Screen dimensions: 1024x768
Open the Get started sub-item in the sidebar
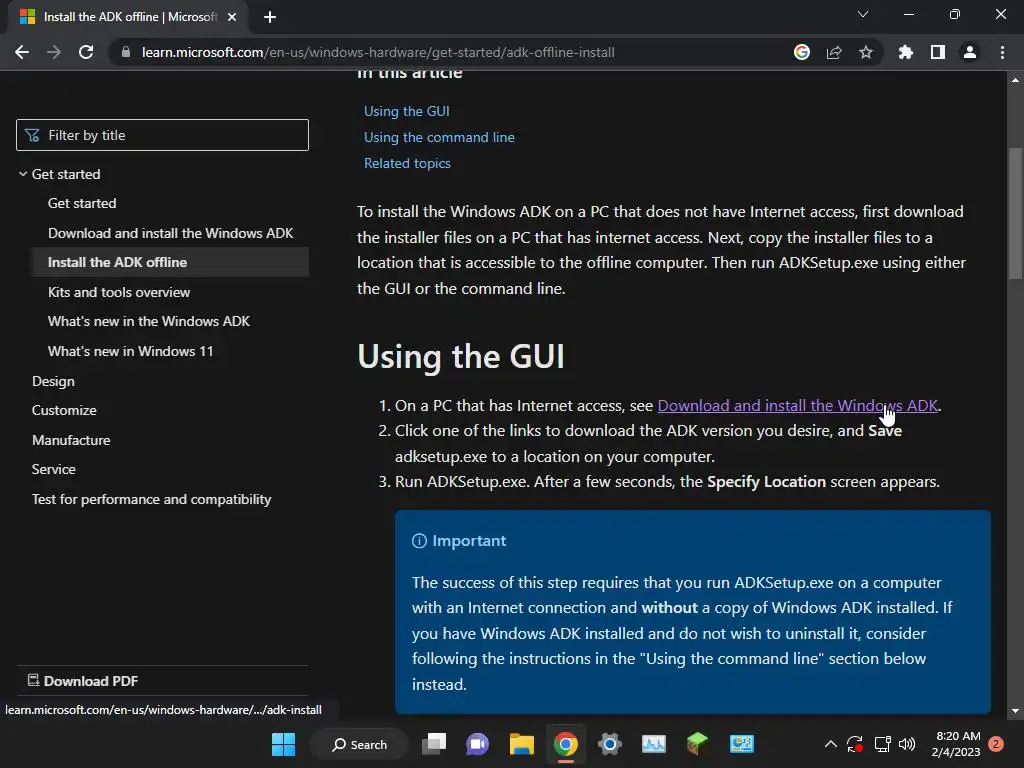[82, 203]
